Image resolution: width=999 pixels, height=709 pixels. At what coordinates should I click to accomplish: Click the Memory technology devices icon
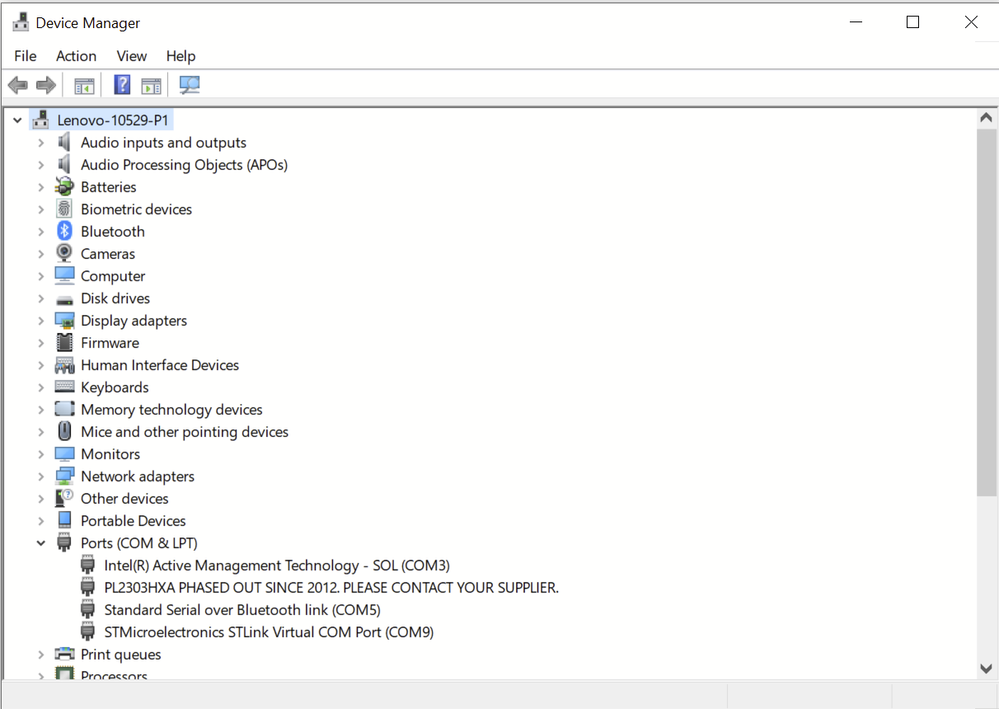click(x=64, y=409)
